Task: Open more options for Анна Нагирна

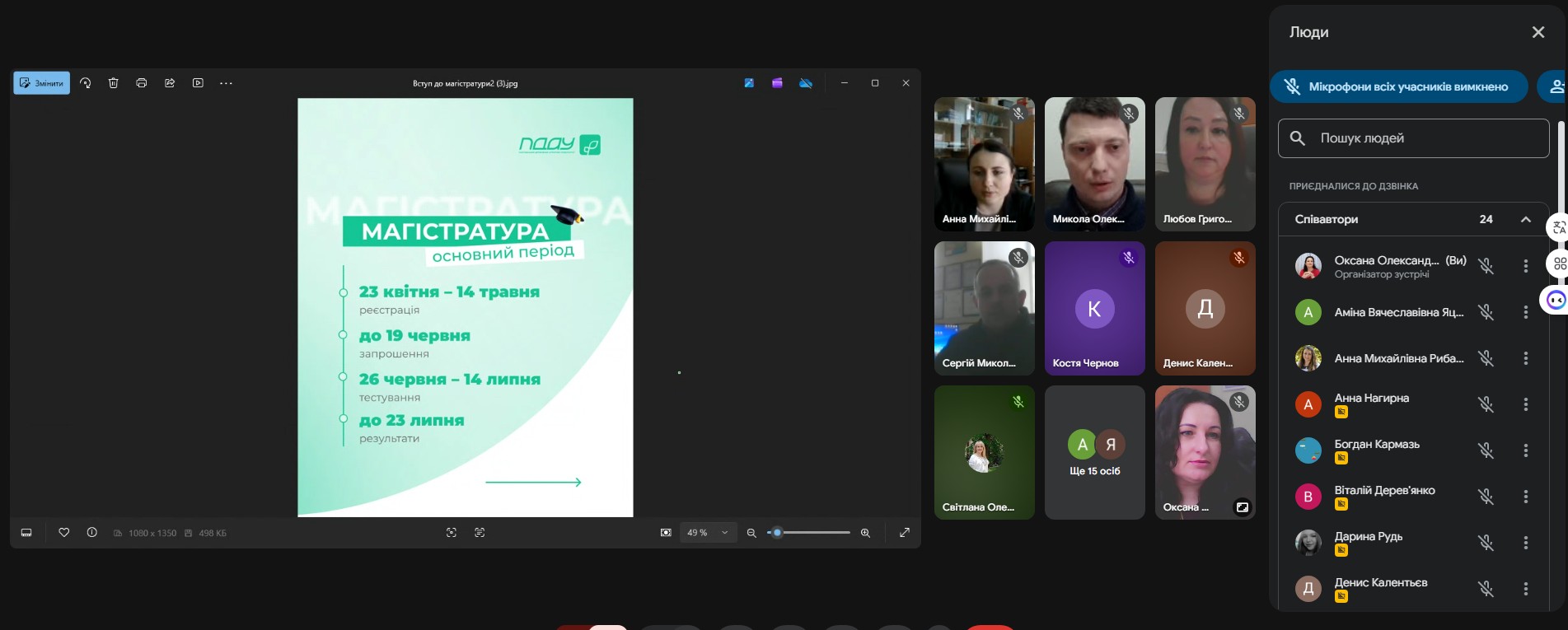Action: tap(1525, 404)
